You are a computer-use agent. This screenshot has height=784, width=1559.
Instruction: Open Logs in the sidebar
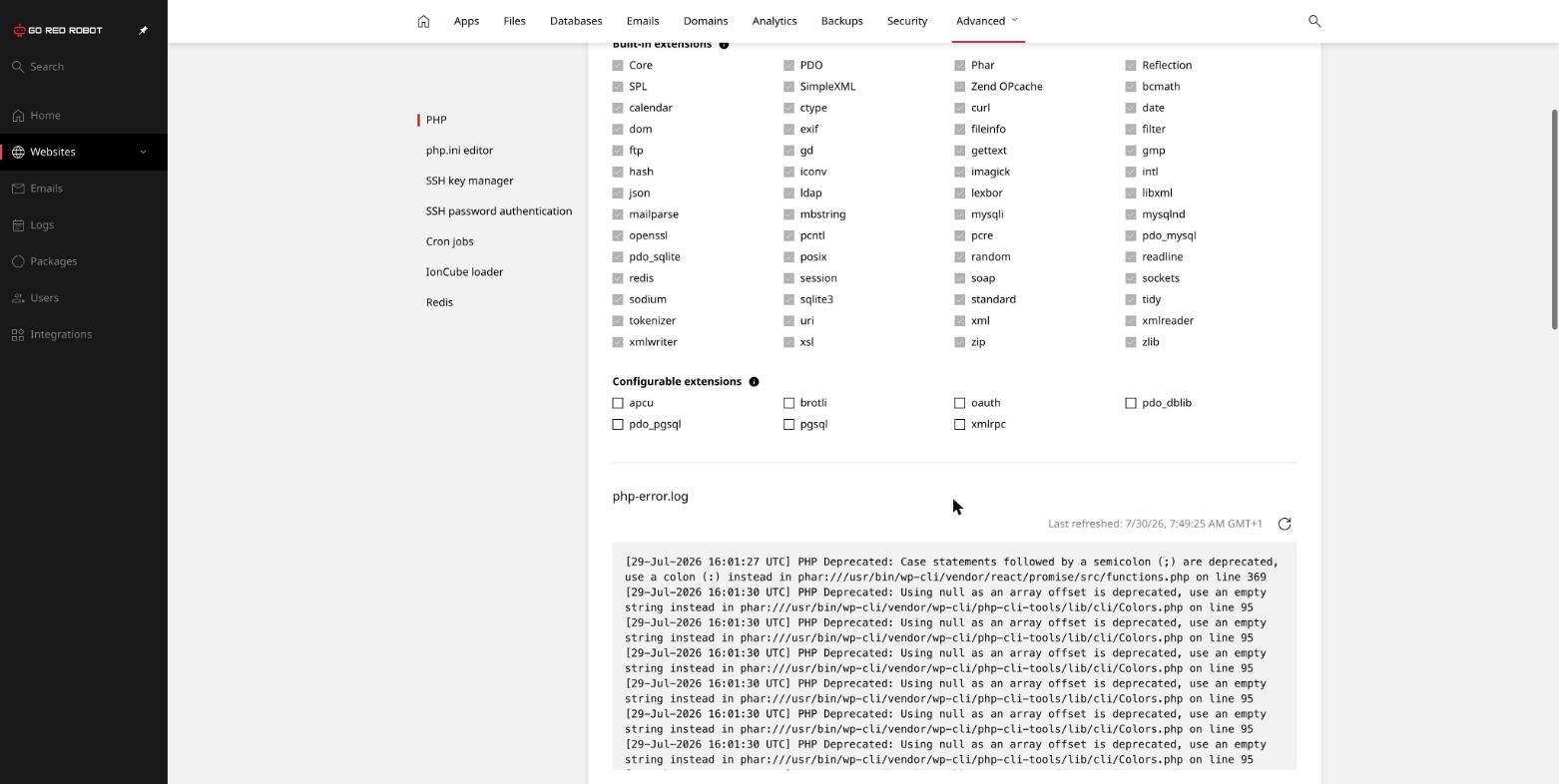pyautogui.click(x=84, y=224)
